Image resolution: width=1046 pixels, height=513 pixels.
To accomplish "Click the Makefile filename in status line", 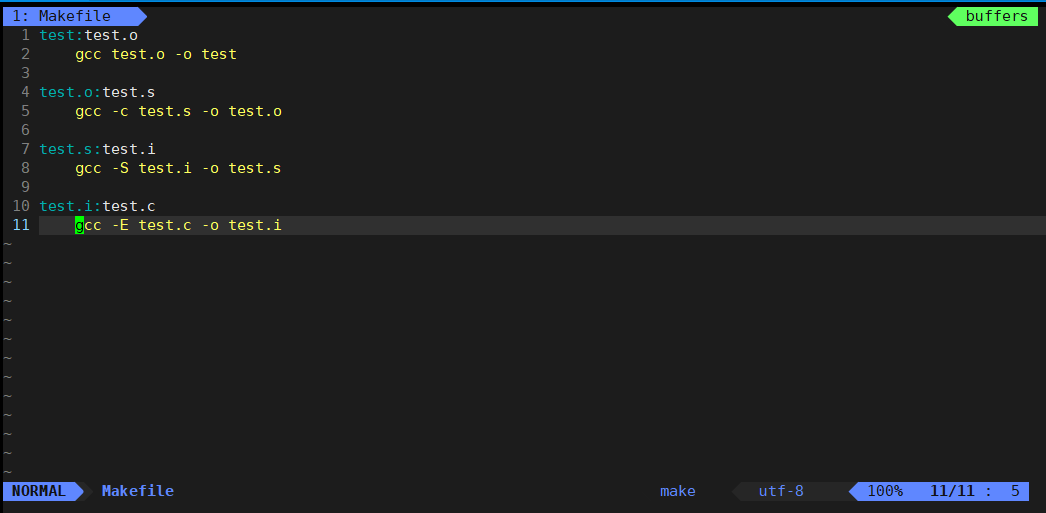I will (137, 491).
